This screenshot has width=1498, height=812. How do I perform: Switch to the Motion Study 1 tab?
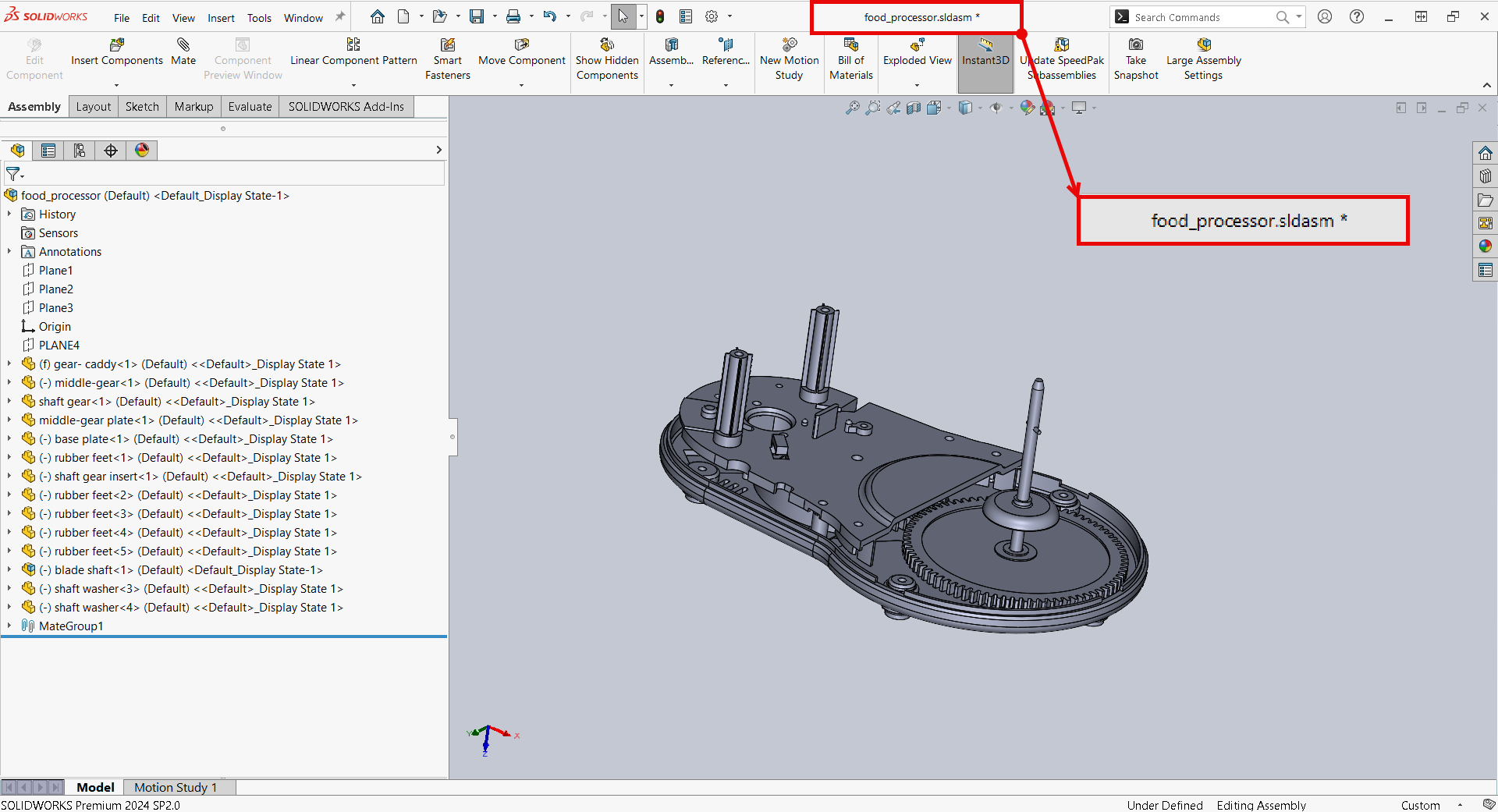click(176, 788)
